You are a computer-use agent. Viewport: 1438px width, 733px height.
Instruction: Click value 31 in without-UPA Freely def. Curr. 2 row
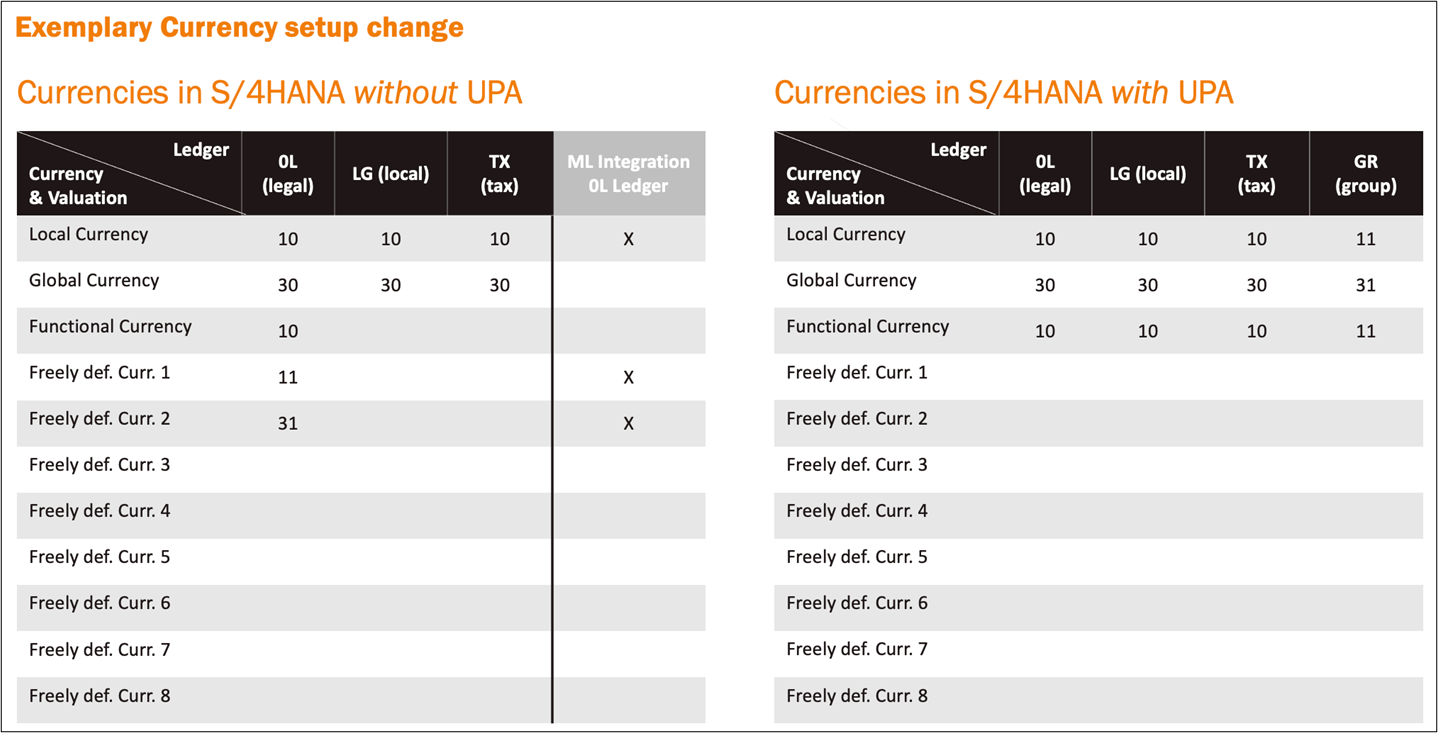(288, 423)
